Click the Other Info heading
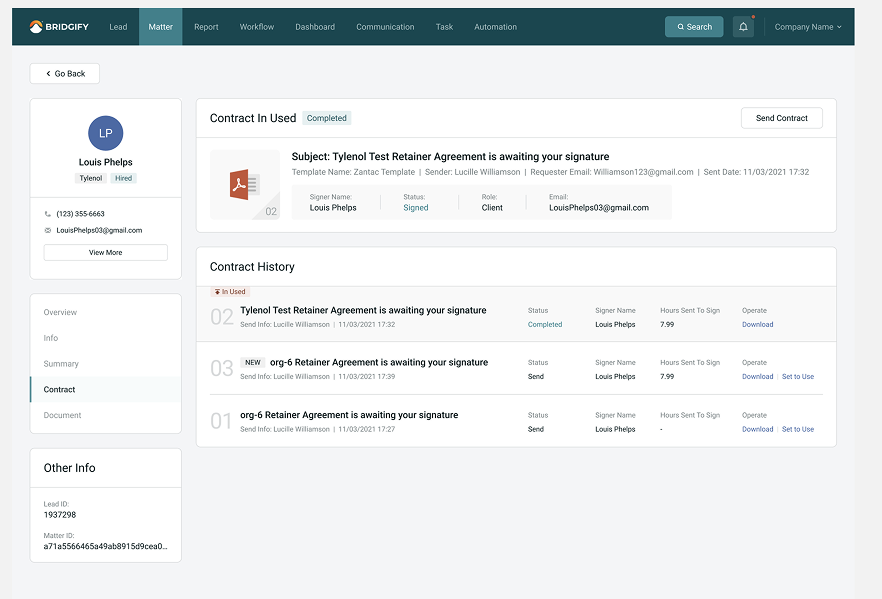The height and width of the screenshot is (599, 882). (x=70, y=468)
